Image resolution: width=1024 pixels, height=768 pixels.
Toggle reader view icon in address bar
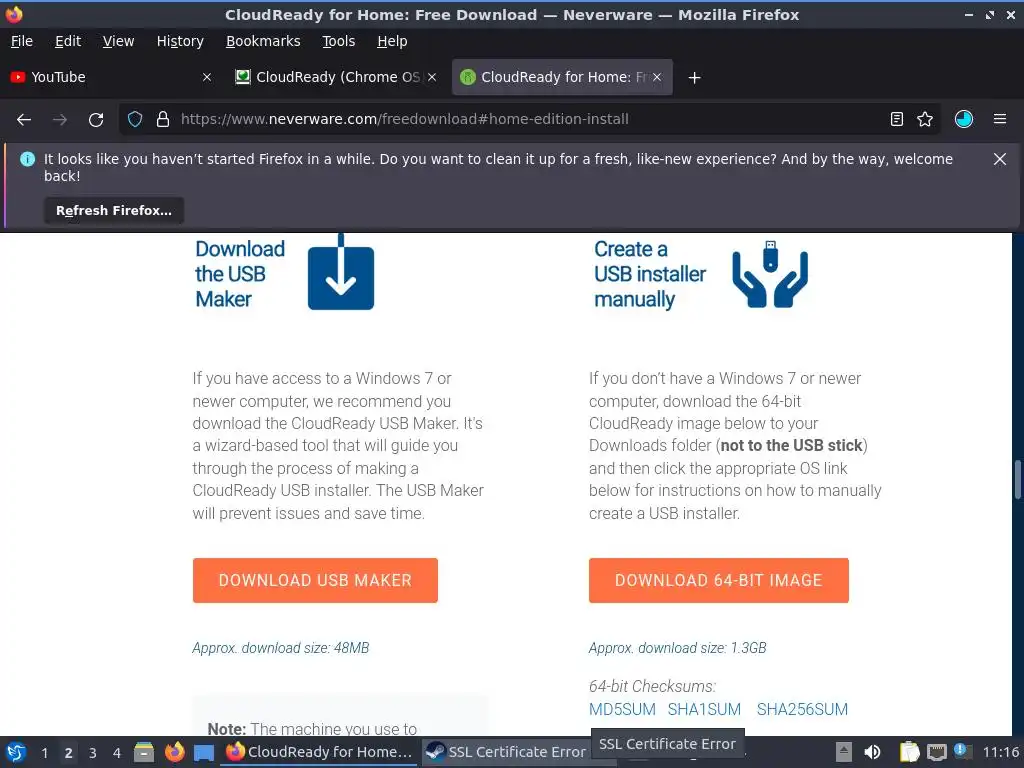[897, 119]
